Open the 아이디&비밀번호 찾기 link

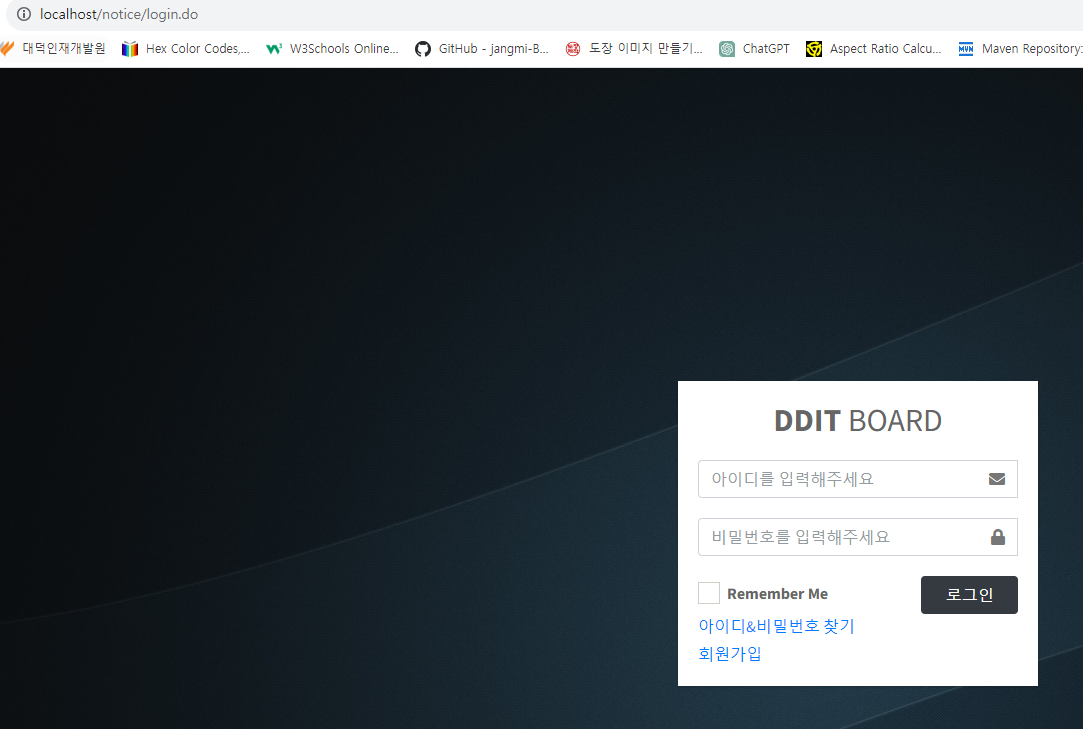click(776, 626)
